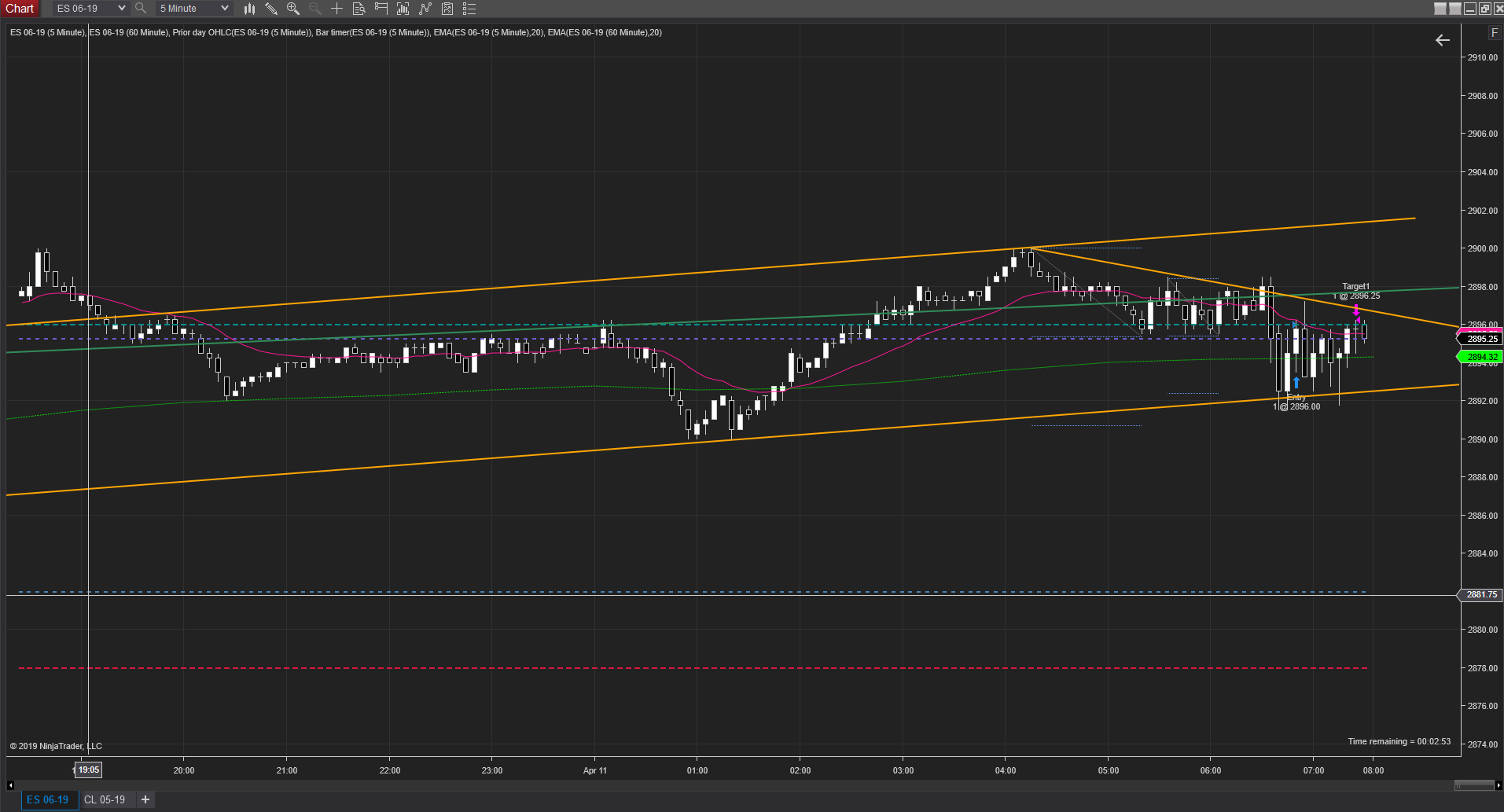Click the Entry 1 @ 2896.00 label
This screenshot has height=812, width=1504.
pyautogui.click(x=1296, y=402)
